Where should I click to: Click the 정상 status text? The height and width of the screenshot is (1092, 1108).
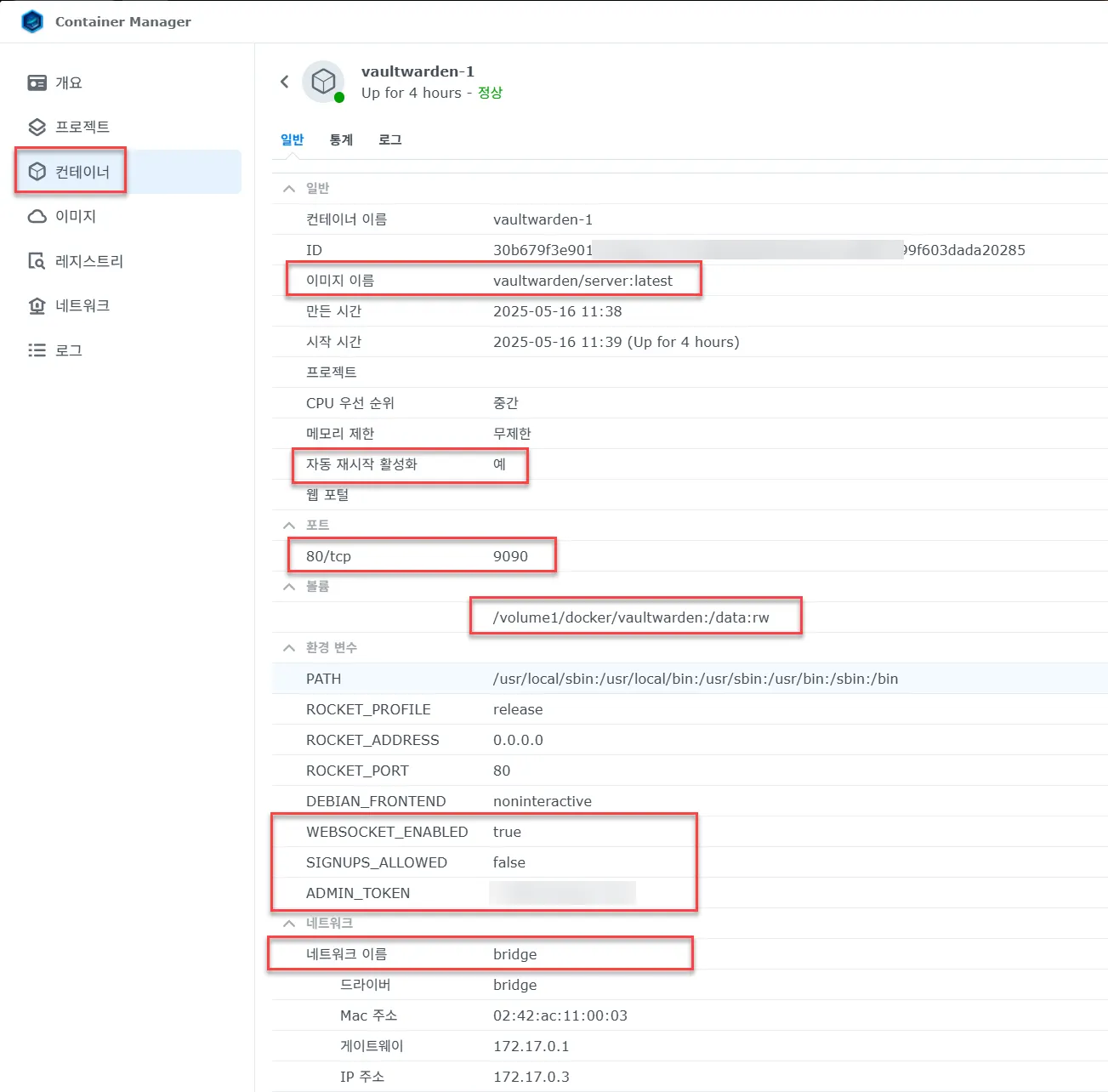tap(490, 93)
